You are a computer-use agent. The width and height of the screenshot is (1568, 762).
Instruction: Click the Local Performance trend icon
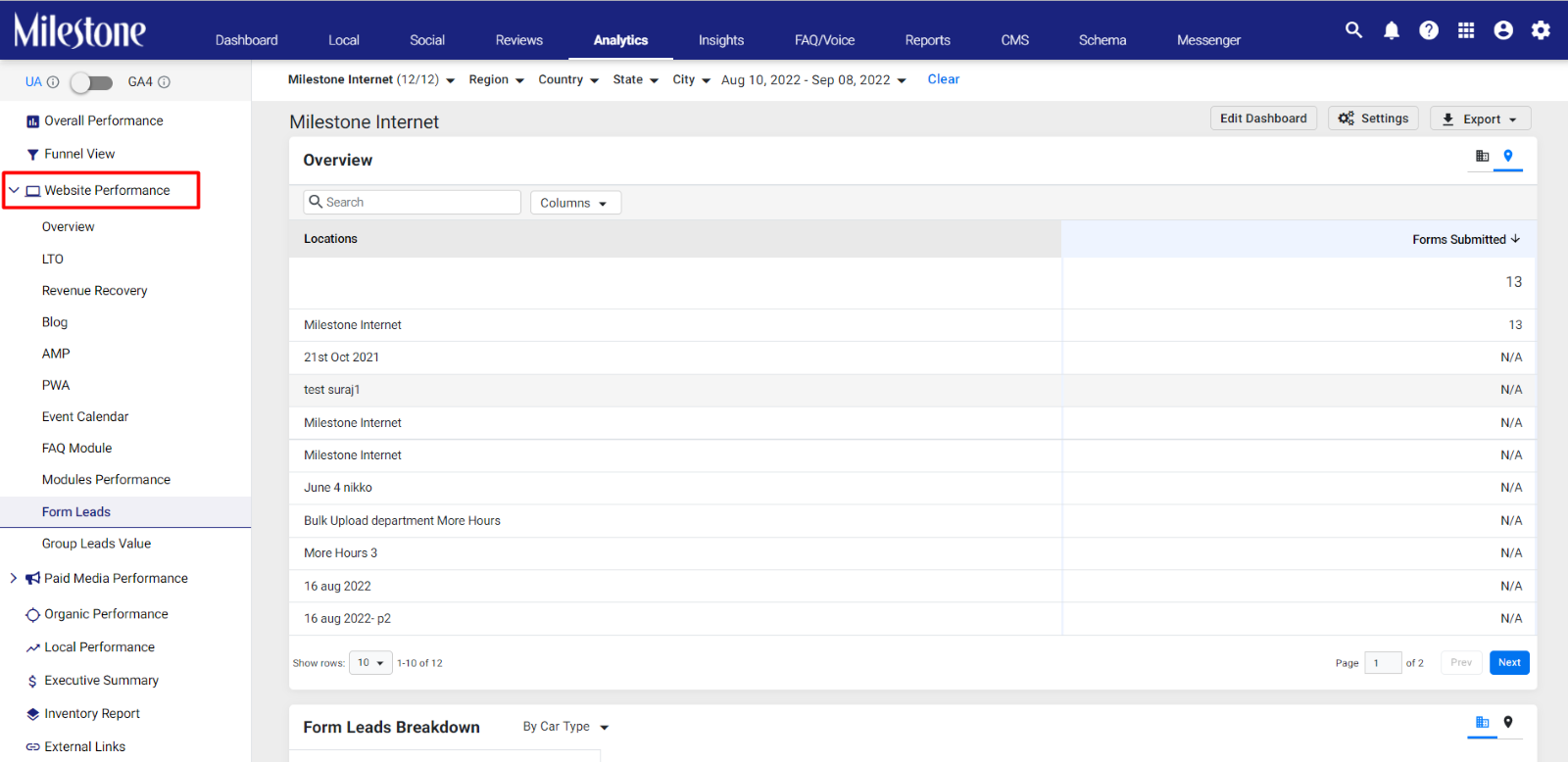[x=32, y=647]
